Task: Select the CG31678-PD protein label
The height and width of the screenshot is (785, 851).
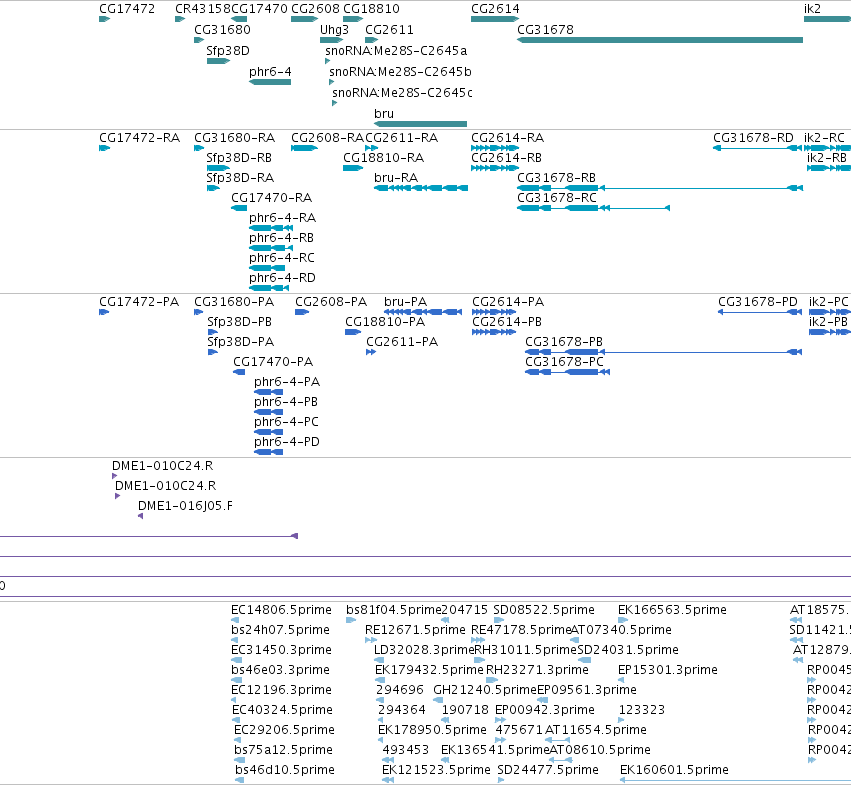Action: pos(758,302)
